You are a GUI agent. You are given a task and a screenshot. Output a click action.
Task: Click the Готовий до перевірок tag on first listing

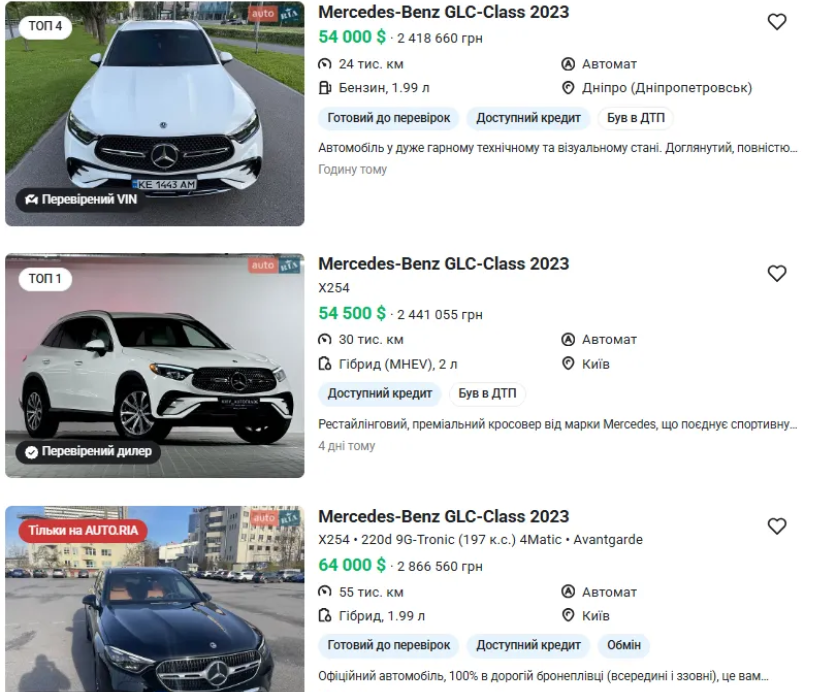click(x=389, y=118)
